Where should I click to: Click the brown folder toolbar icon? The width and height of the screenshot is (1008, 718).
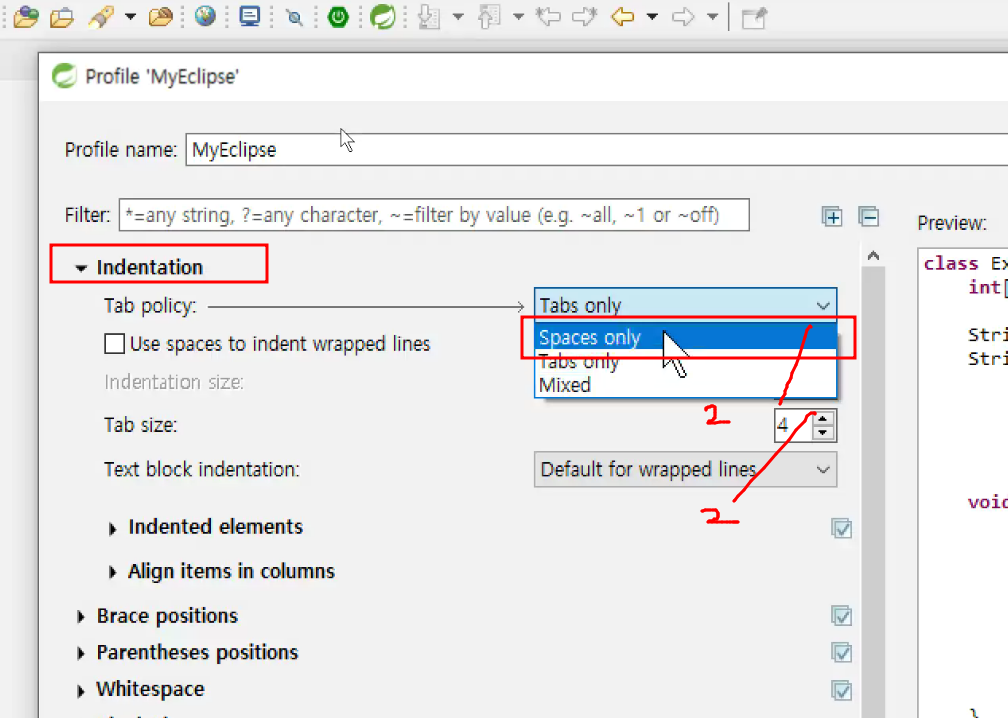pyautogui.click(x=160, y=17)
